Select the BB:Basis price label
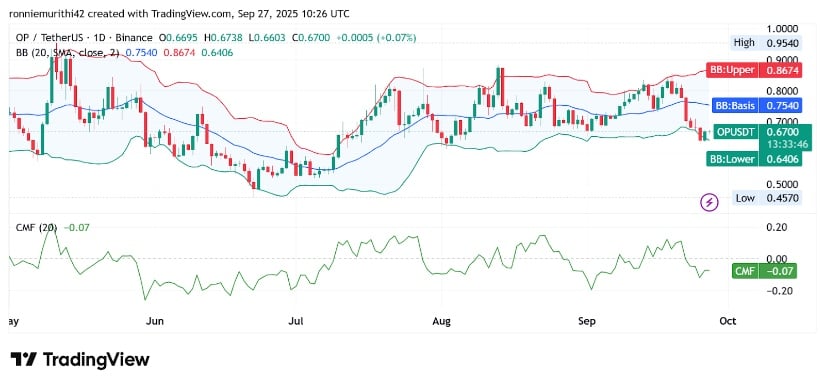This screenshot has height=386, width=825. coord(757,106)
